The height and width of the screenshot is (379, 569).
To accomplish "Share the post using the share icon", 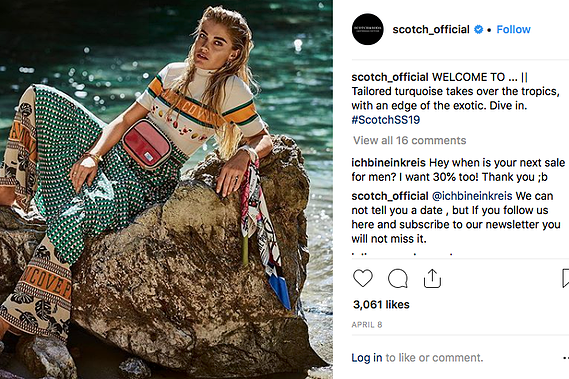I will point(432,278).
